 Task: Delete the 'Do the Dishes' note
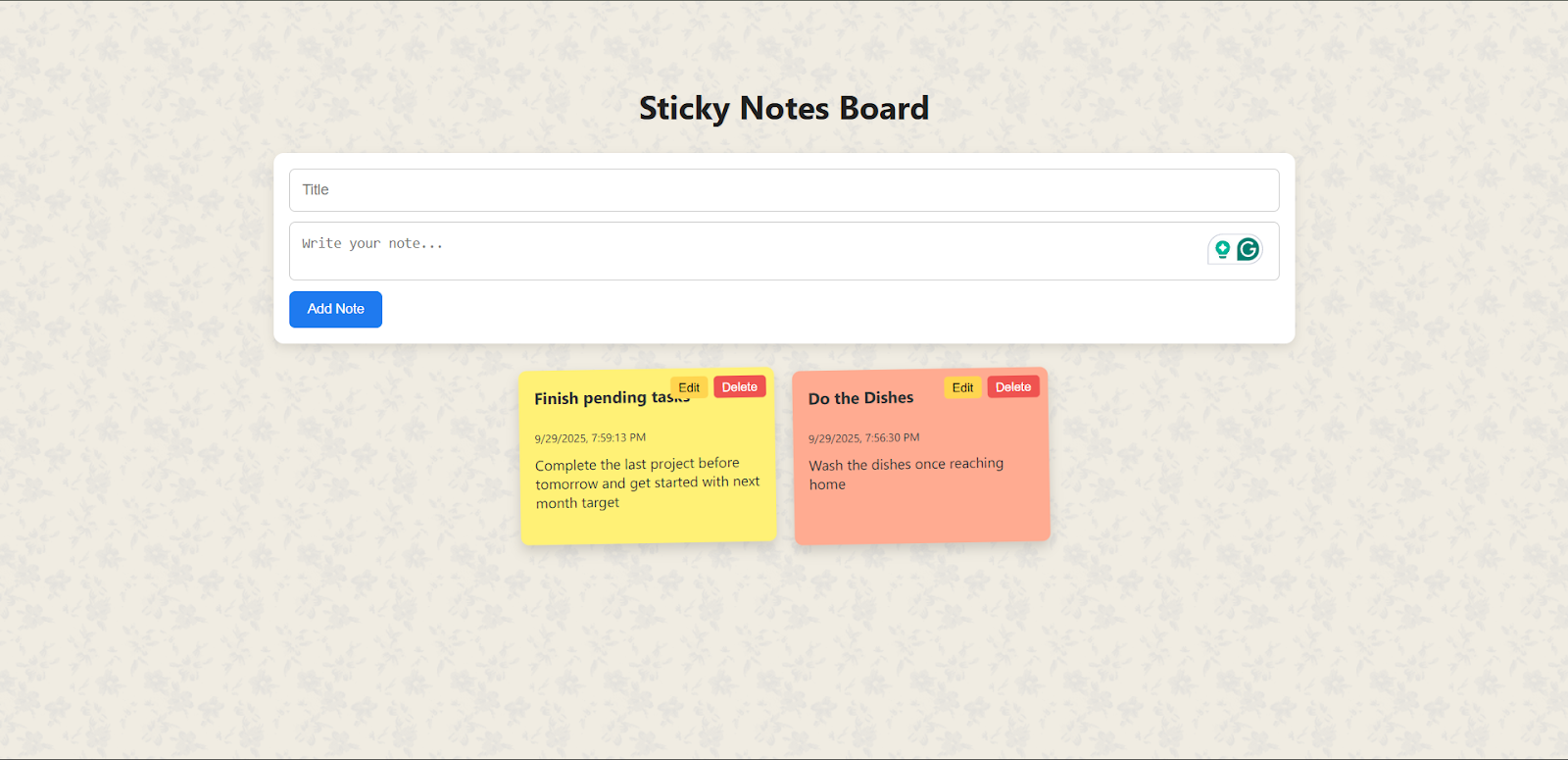1012,387
